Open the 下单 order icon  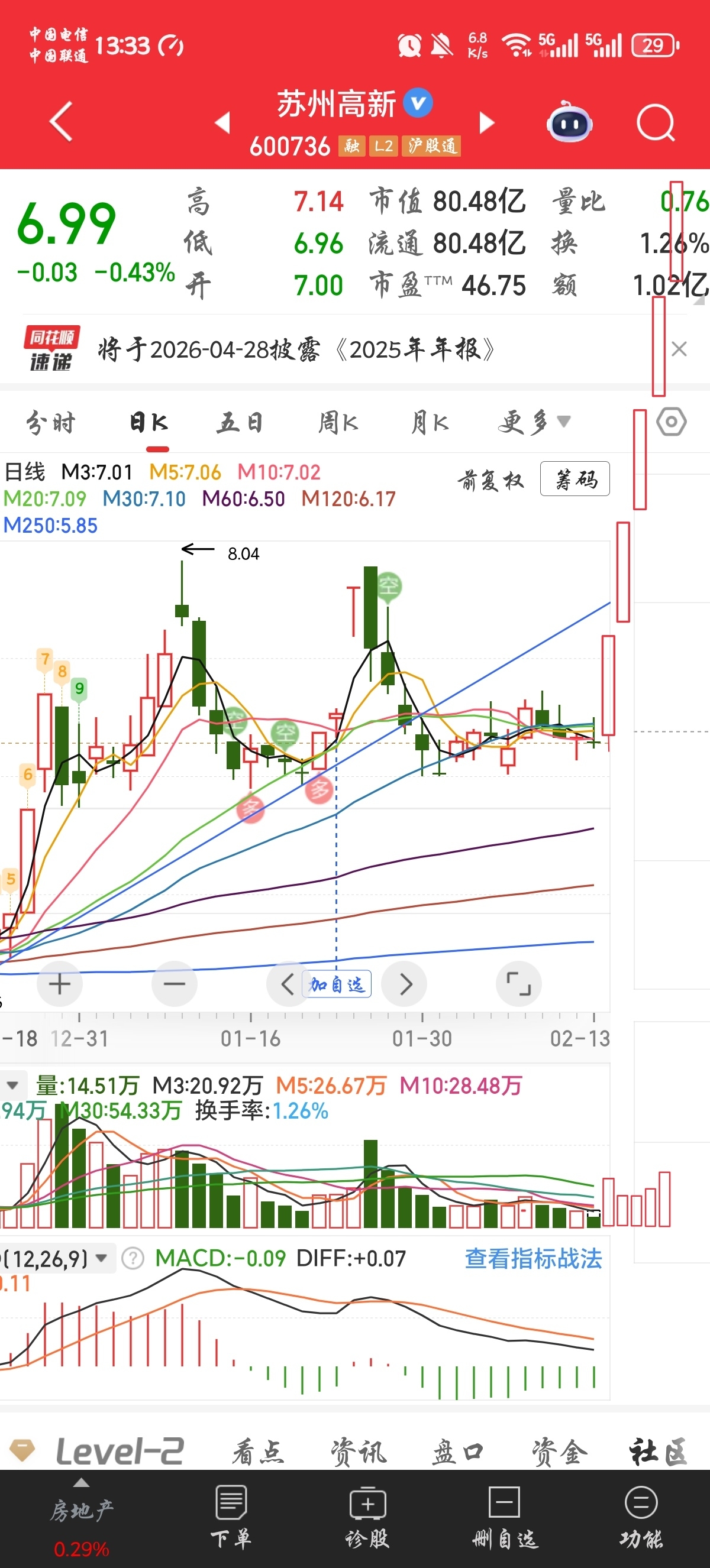coord(231,1517)
